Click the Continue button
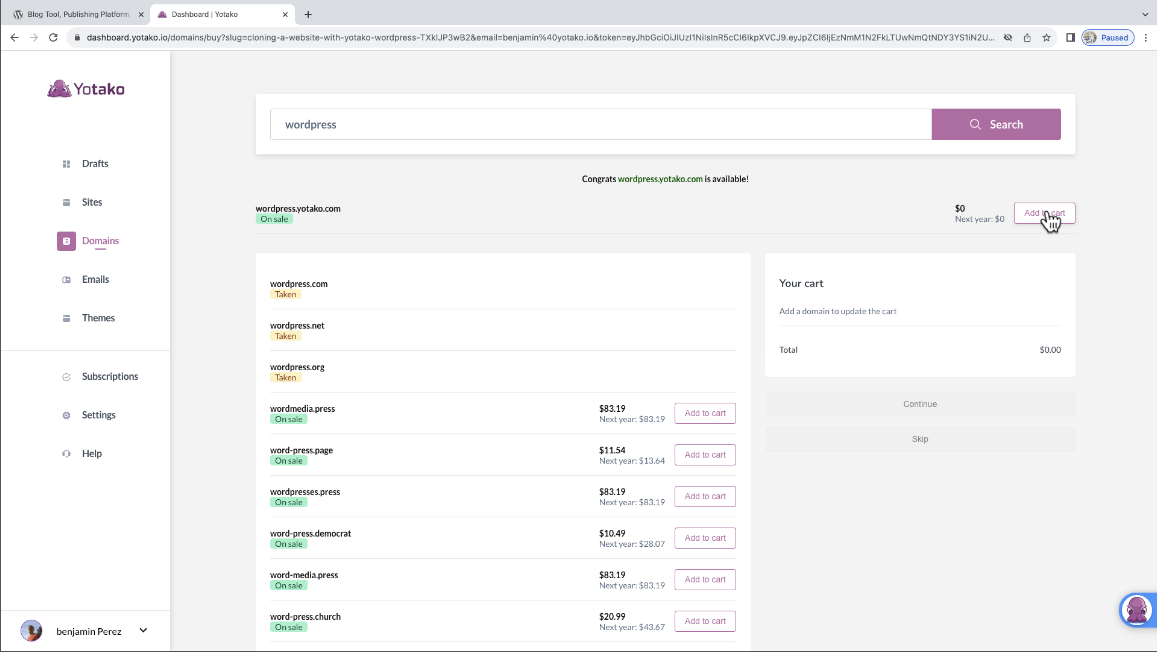This screenshot has width=1157, height=652. point(920,404)
